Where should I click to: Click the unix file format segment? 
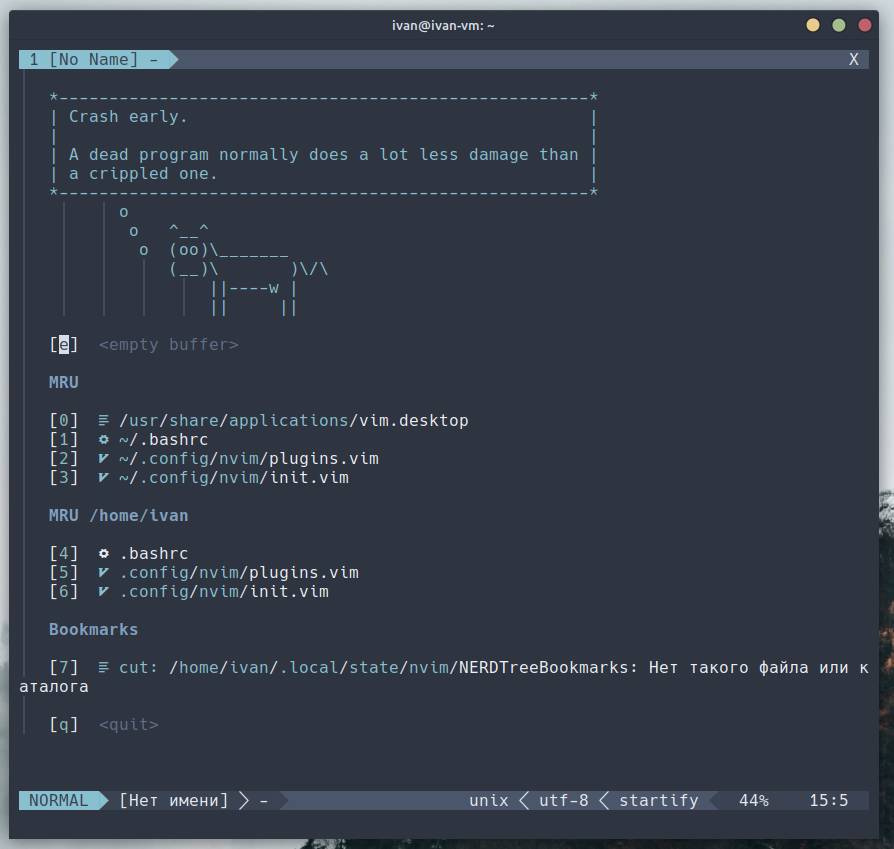pos(488,801)
